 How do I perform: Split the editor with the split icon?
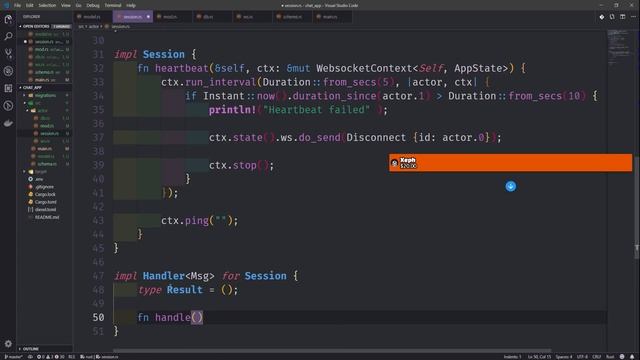[x=622, y=17]
